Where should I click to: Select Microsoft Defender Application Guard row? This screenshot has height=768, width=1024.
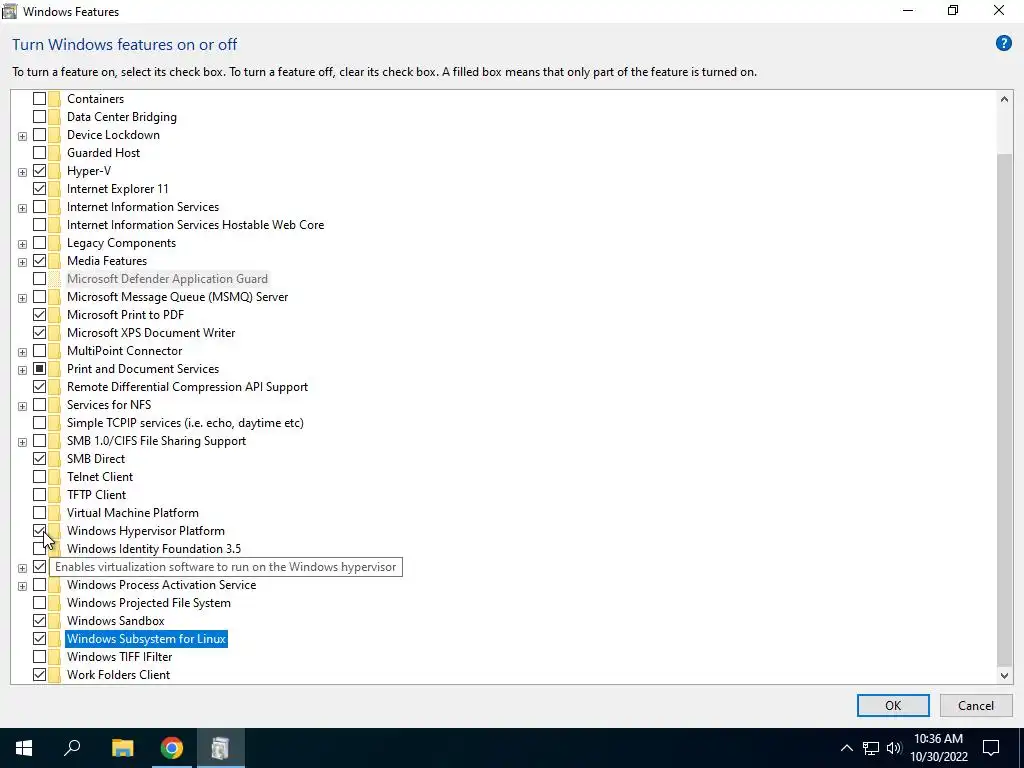pyautogui.click(x=167, y=279)
